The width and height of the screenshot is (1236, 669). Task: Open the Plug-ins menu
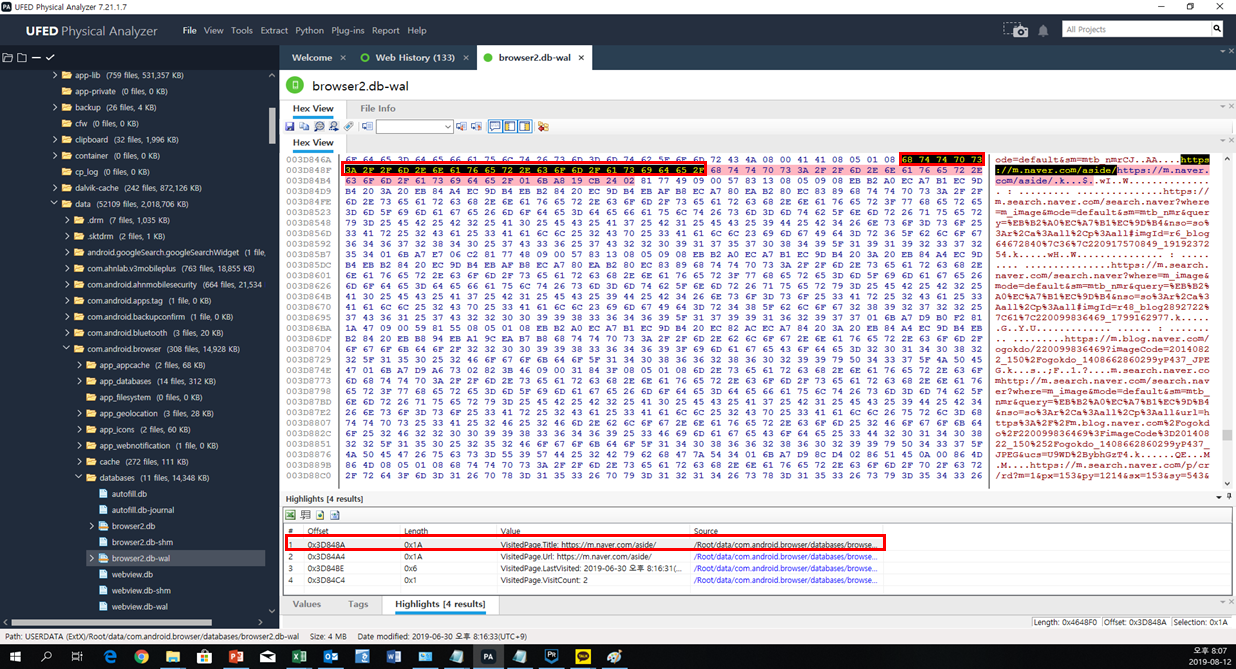348,31
